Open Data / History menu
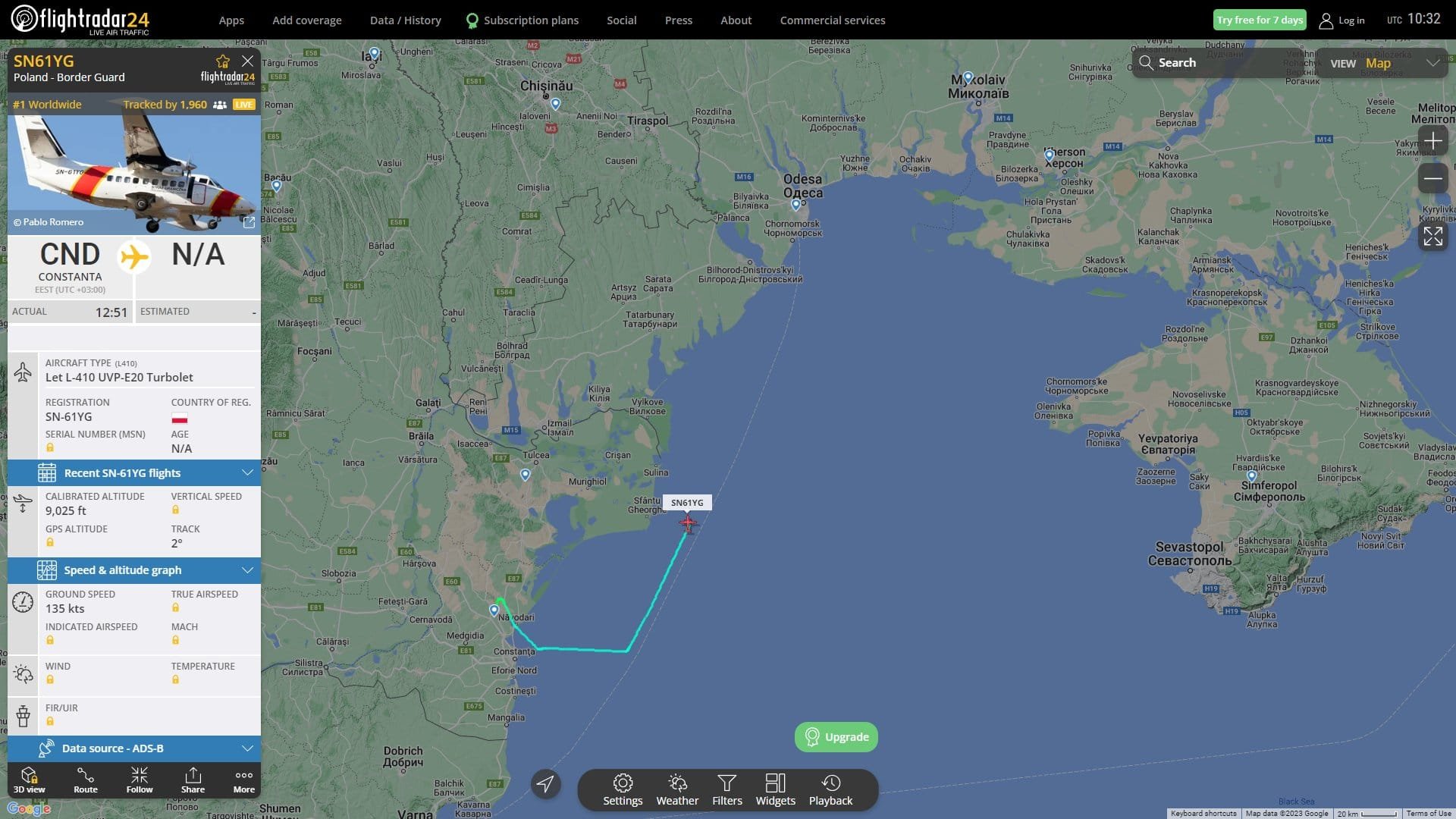The height and width of the screenshot is (819, 1456). [405, 20]
